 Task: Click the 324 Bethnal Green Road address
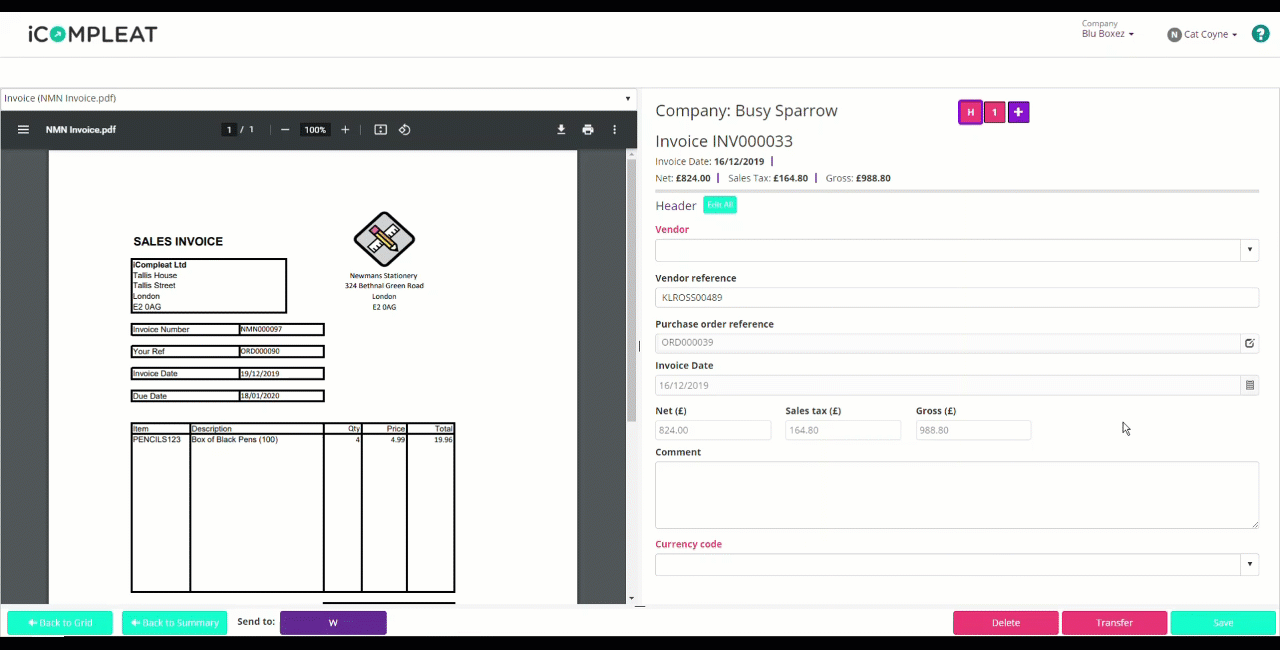384,286
